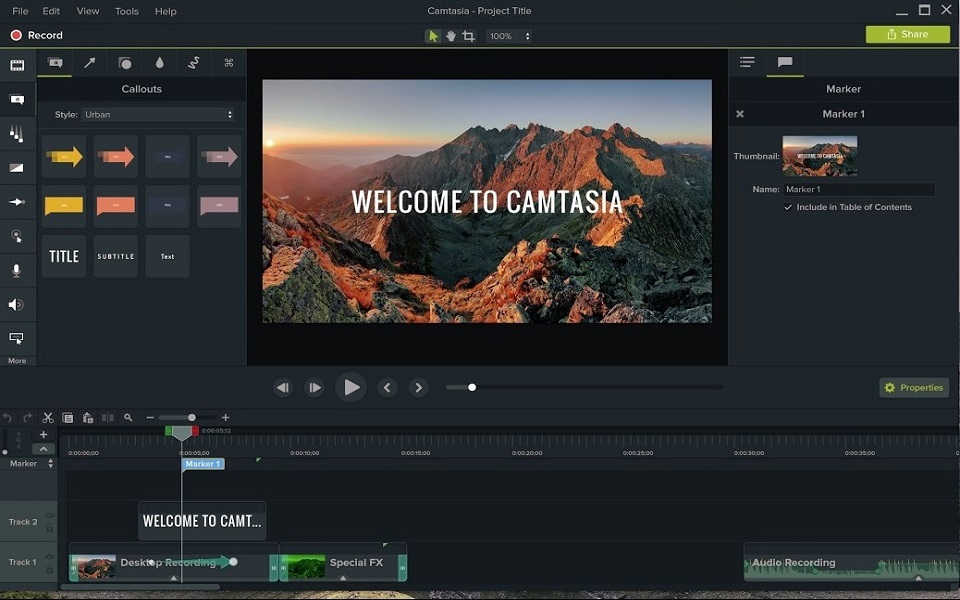Open the File menu
Viewport: 960px width, 600px height.
(20, 11)
